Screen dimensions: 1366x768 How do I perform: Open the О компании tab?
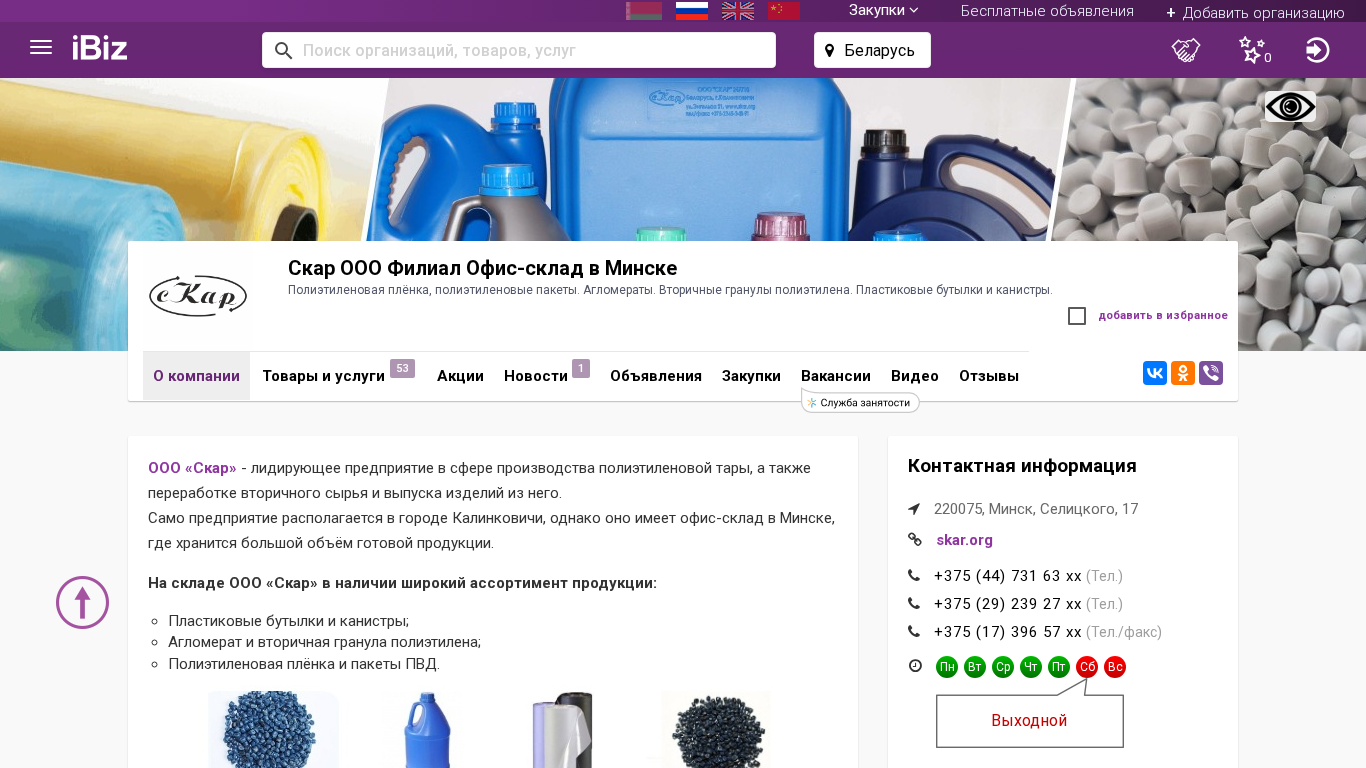[196, 376]
